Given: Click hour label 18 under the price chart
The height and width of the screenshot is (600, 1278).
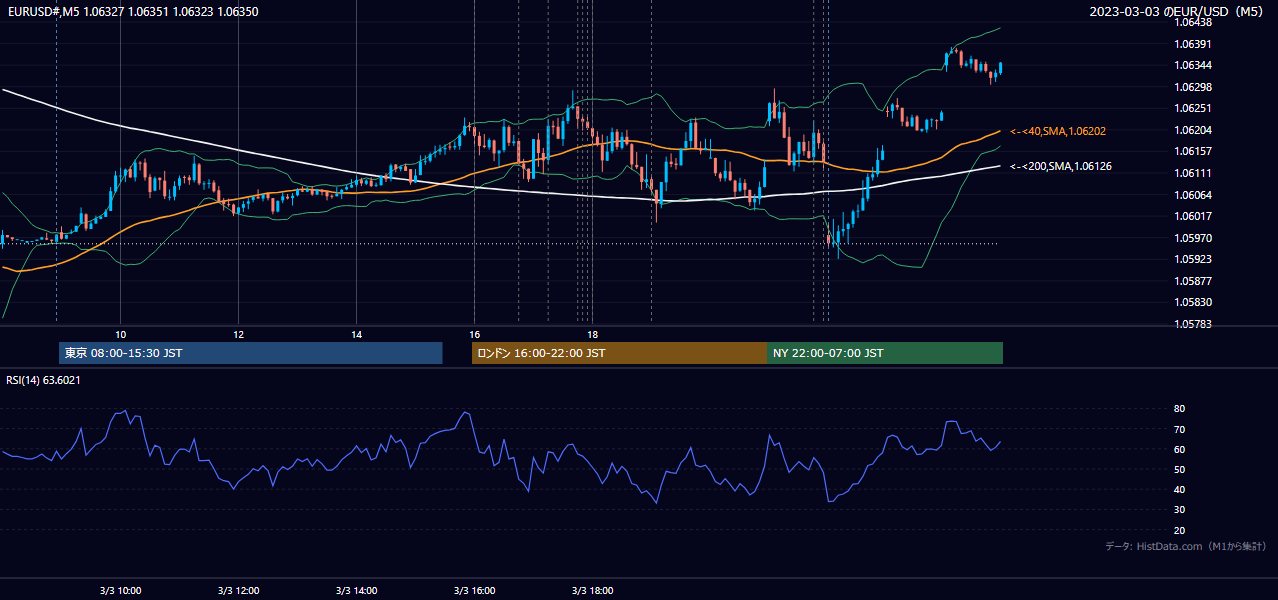Looking at the screenshot, I should [x=592, y=334].
